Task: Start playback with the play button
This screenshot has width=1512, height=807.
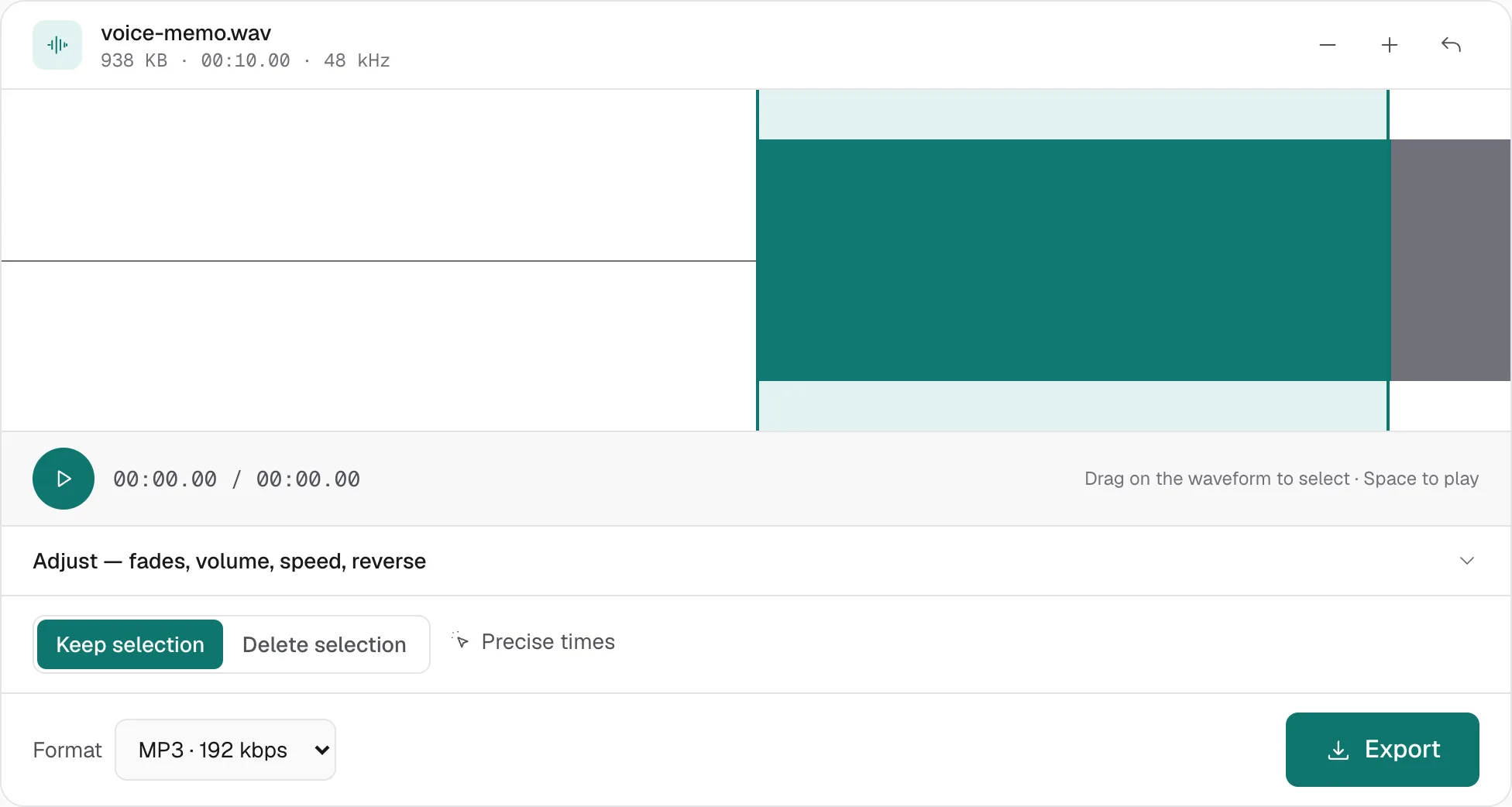Action: pyautogui.click(x=64, y=479)
